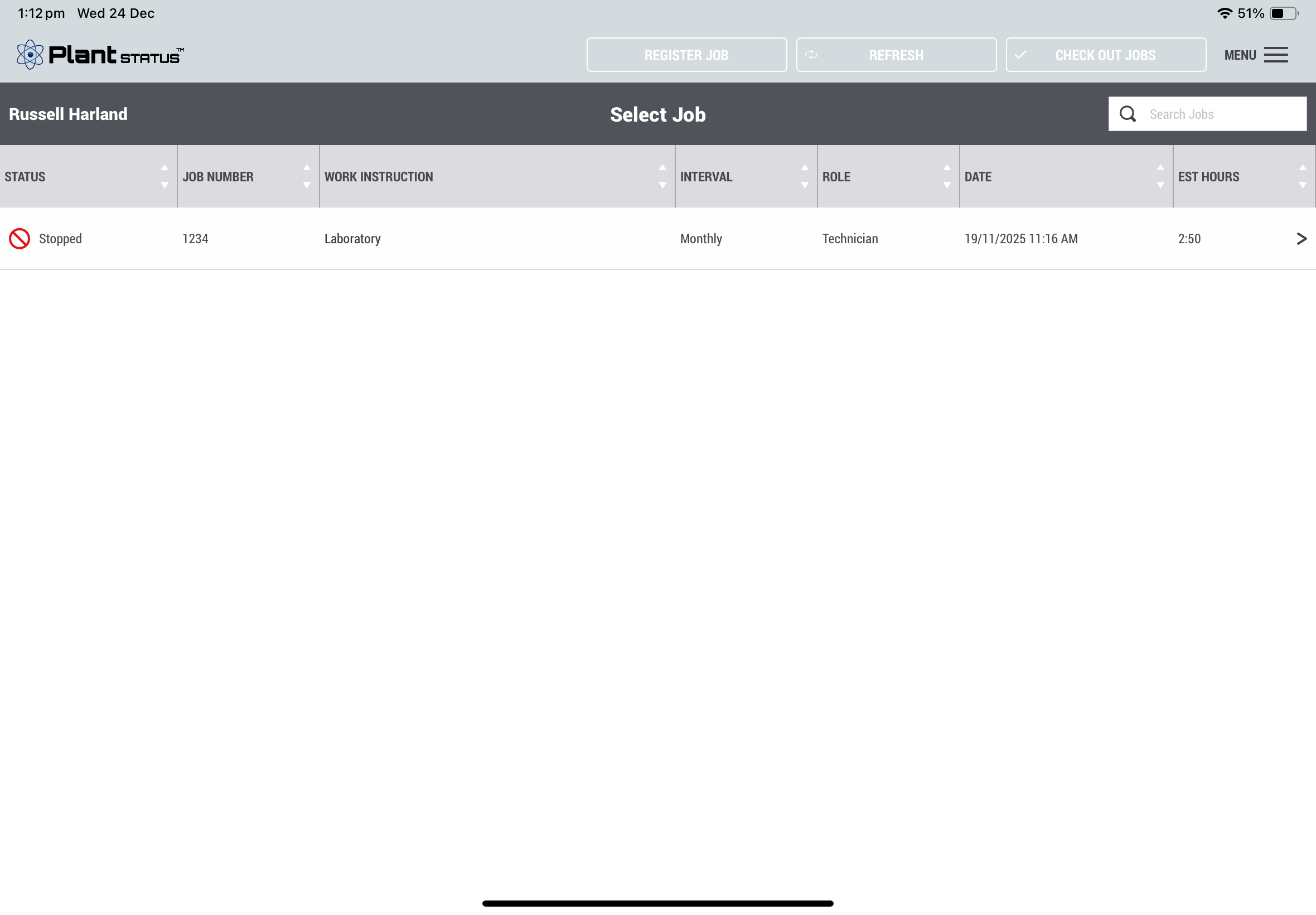Sort by the Job Number column arrows
The image size is (1316, 915).
[x=307, y=176]
